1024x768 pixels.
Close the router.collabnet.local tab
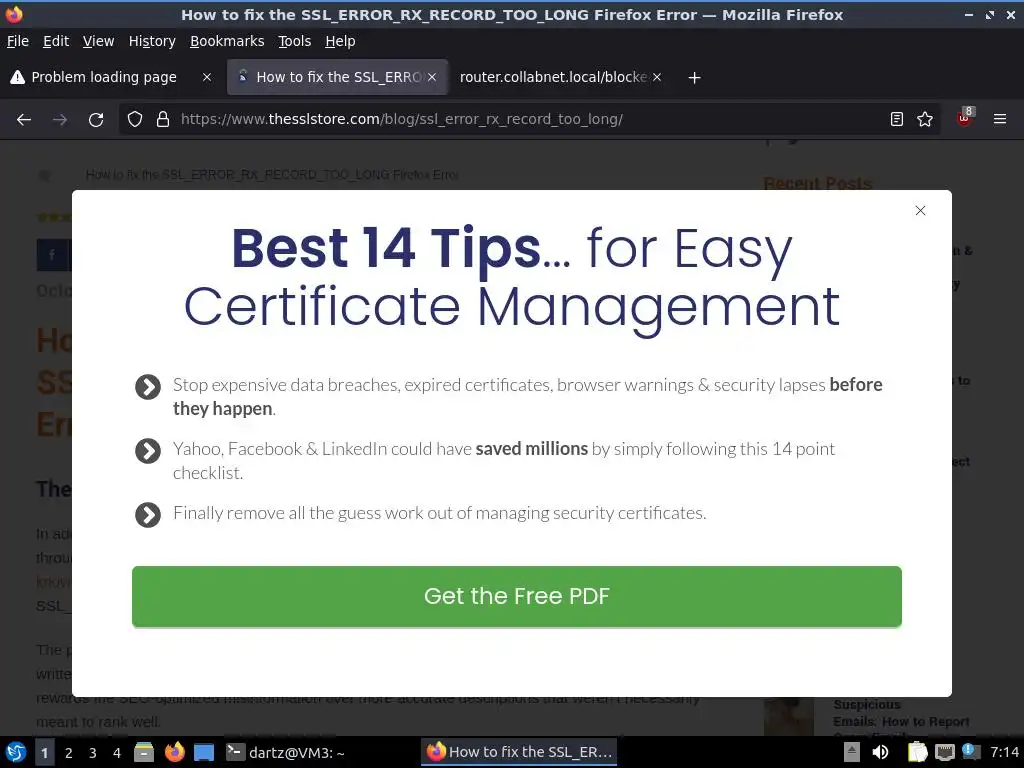657,77
